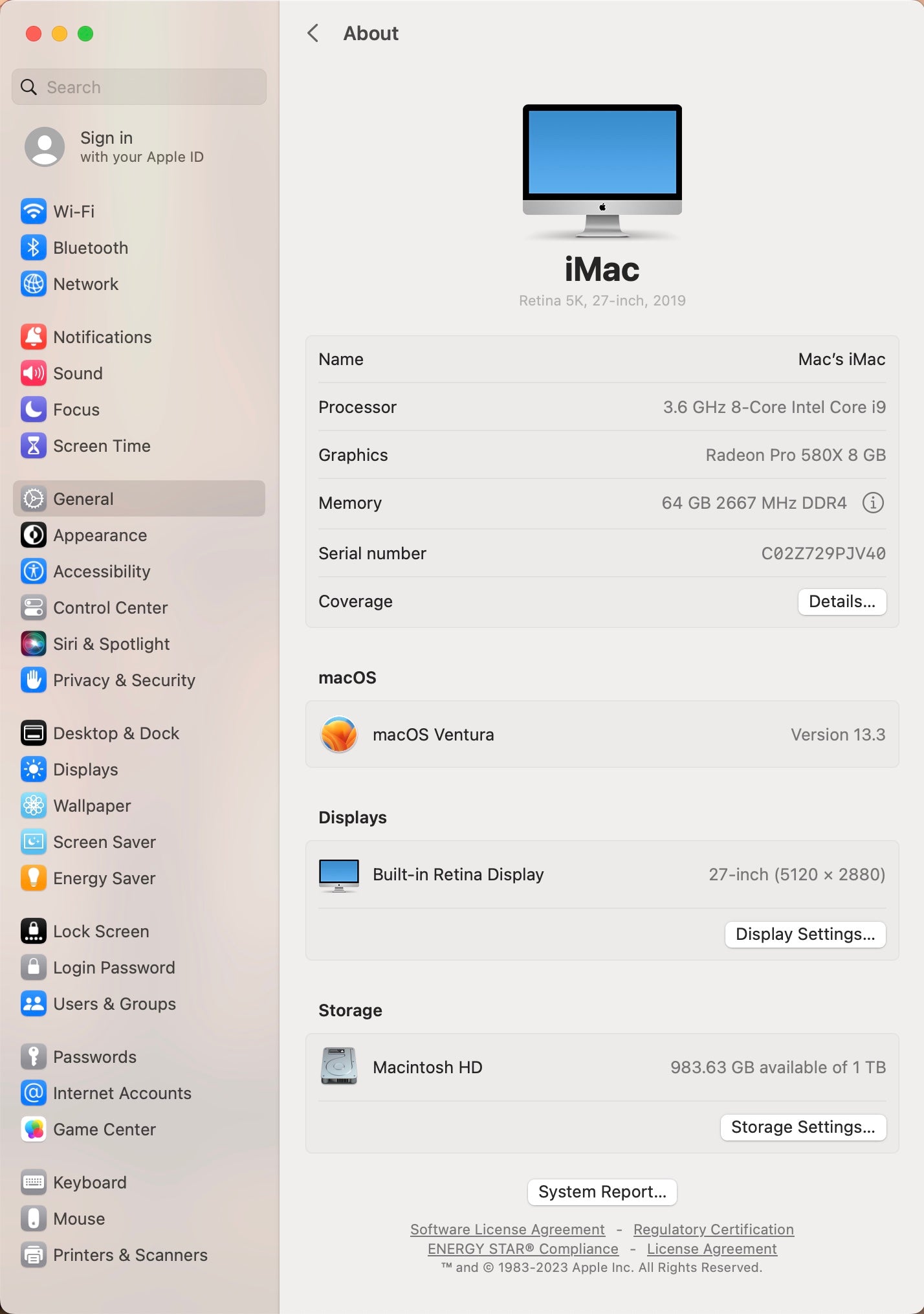This screenshot has height=1314, width=924.
Task: Open Regulatory Certification link
Action: pyautogui.click(x=714, y=1229)
